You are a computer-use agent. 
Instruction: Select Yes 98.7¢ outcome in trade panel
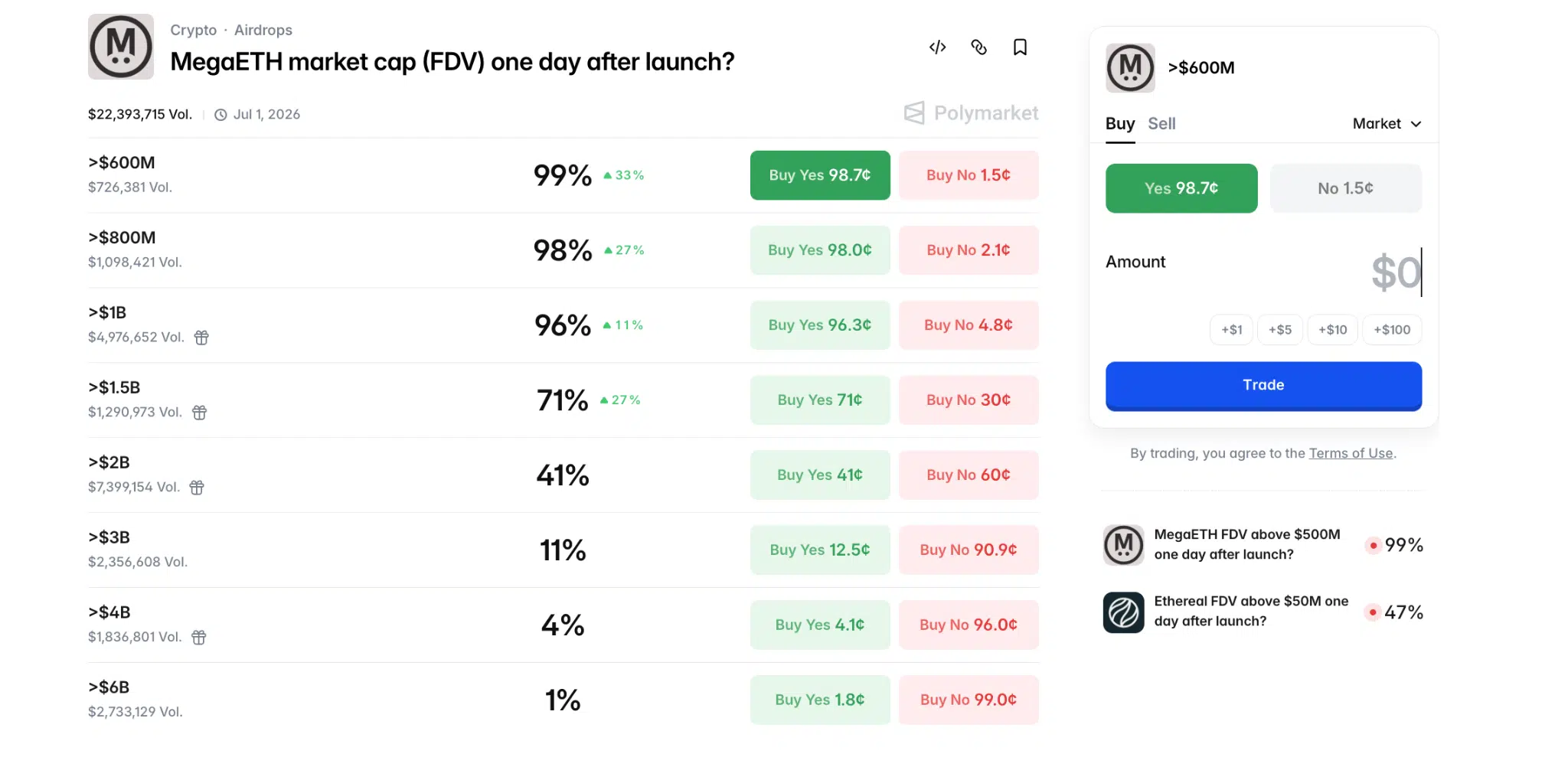coord(1181,188)
